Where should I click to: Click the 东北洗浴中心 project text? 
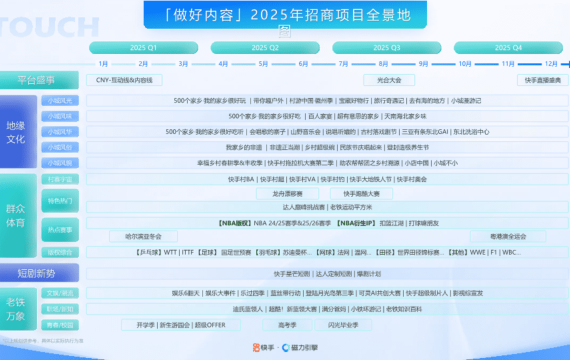[x=471, y=132]
